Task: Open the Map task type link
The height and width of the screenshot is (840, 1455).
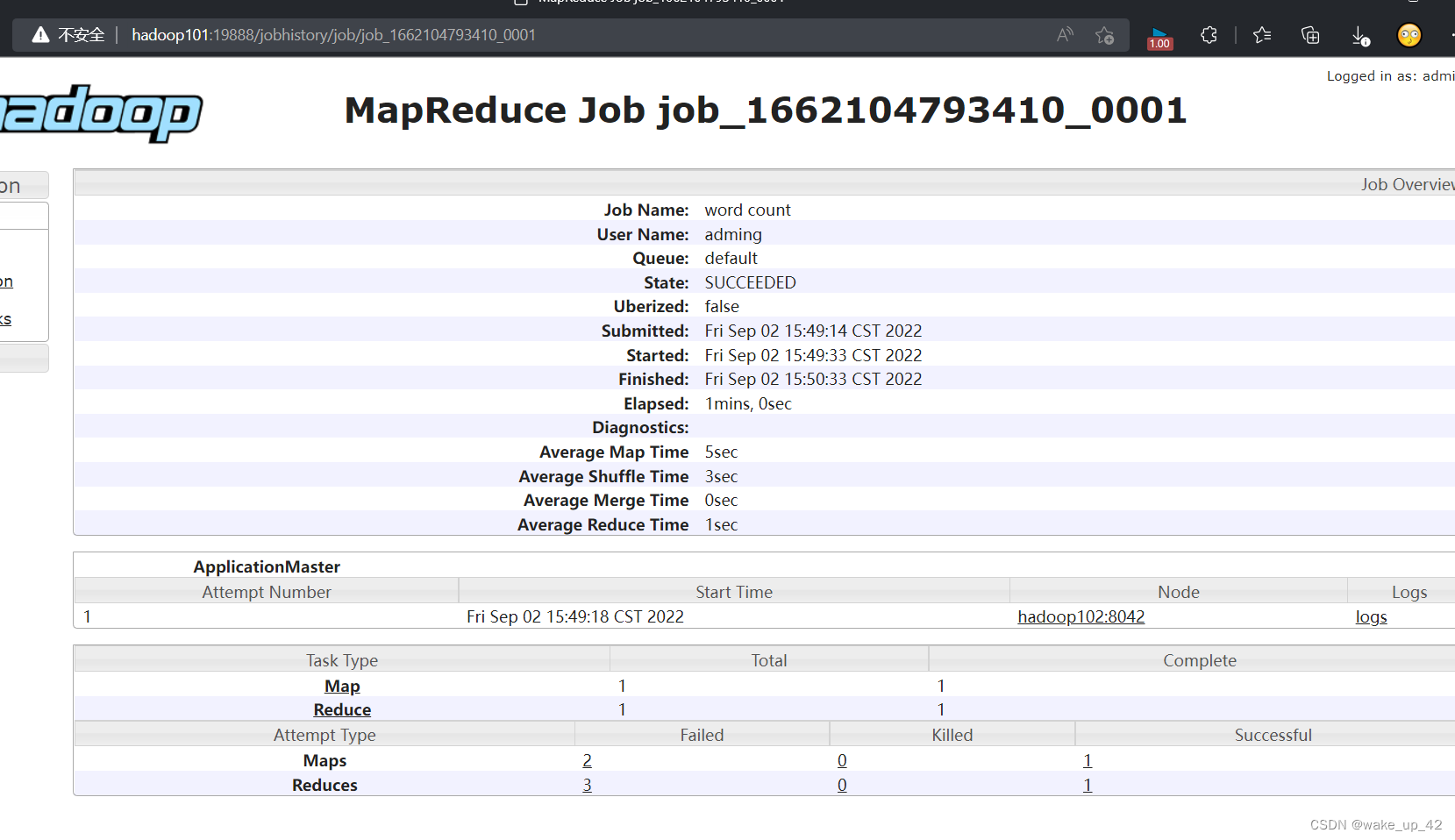Action: (342, 686)
